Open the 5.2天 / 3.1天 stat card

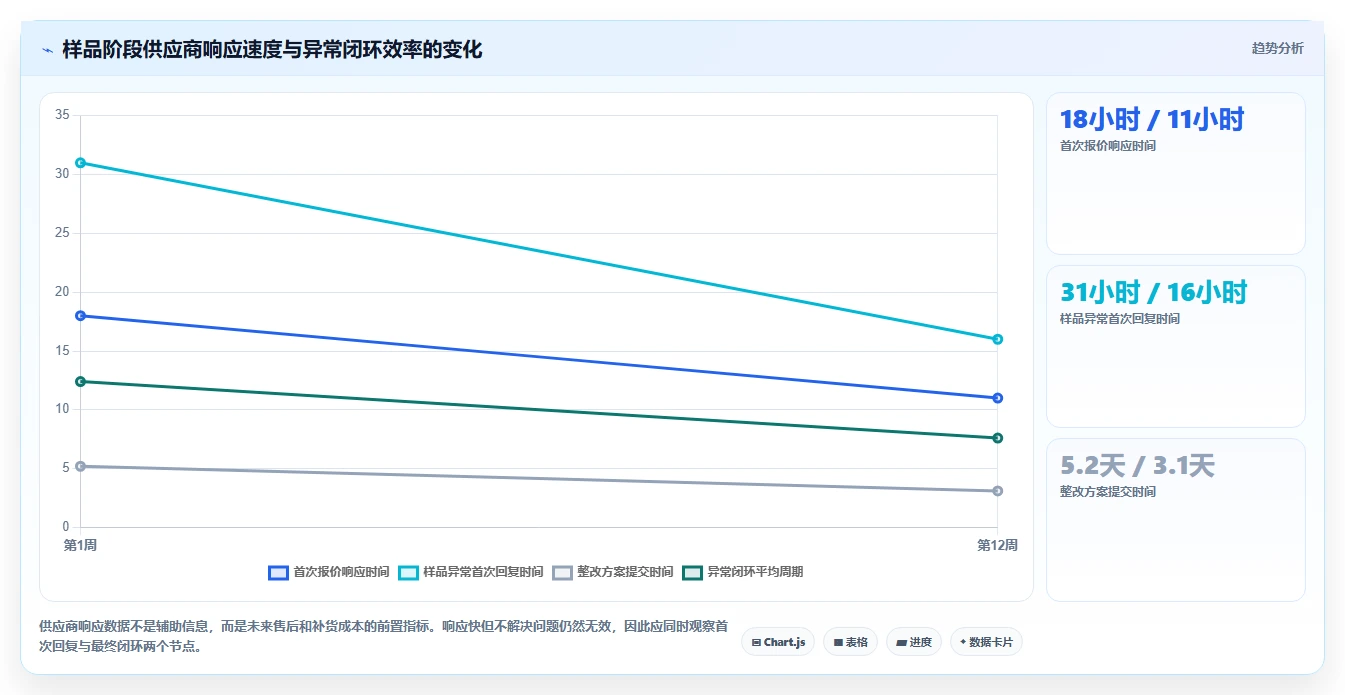click(x=1176, y=520)
